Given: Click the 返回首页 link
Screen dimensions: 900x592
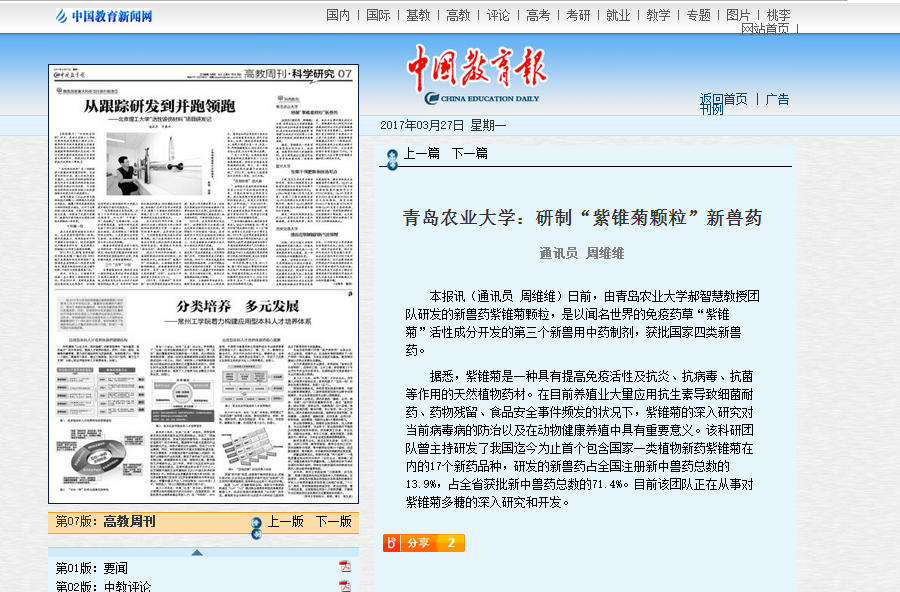Looking at the screenshot, I should [724, 99].
